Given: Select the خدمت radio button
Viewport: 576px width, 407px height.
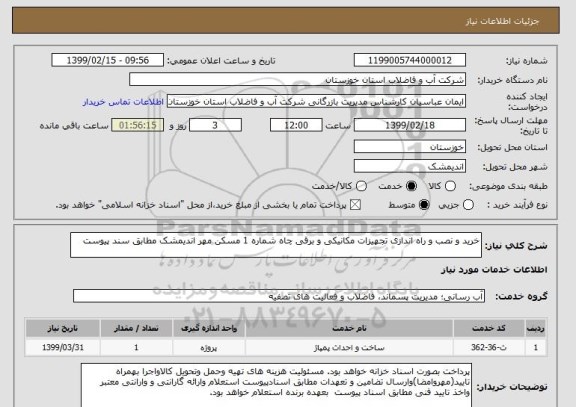Looking at the screenshot, I should tap(411, 186).
